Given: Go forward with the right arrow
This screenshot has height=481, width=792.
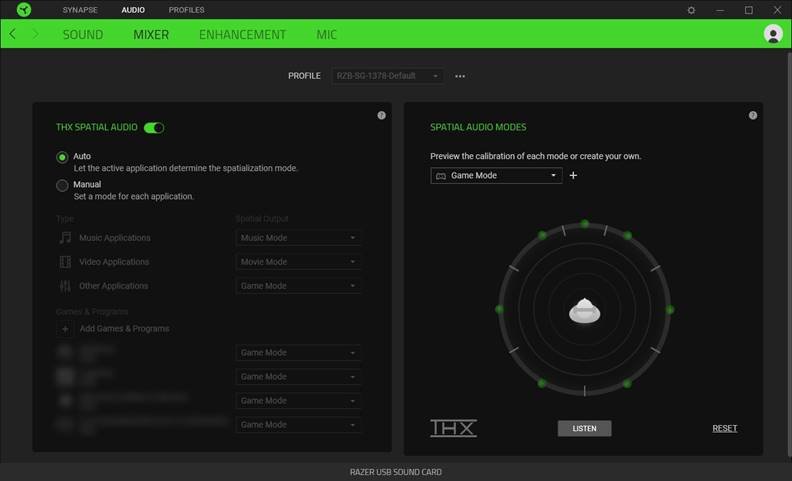Looking at the screenshot, I should click(35, 34).
